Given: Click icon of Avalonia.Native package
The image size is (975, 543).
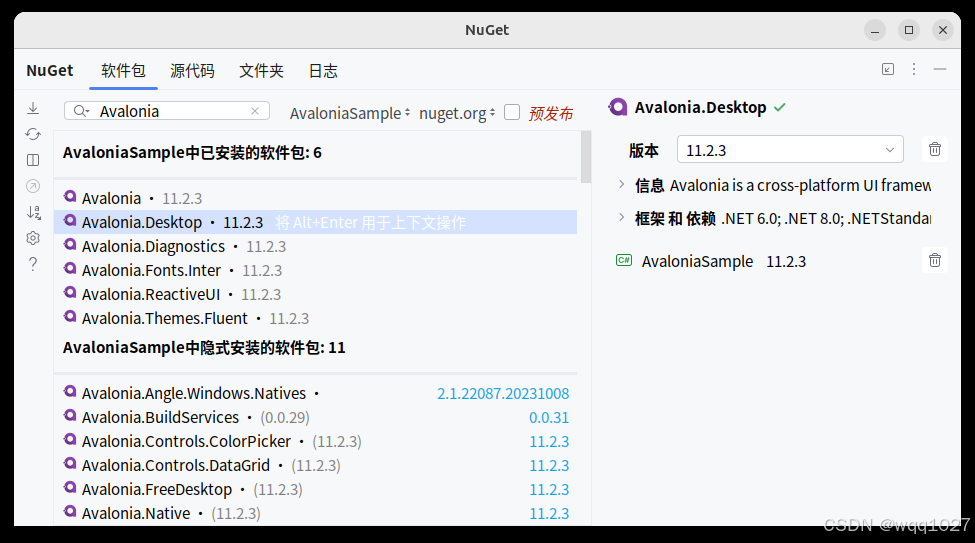Looking at the screenshot, I should coord(70,511).
